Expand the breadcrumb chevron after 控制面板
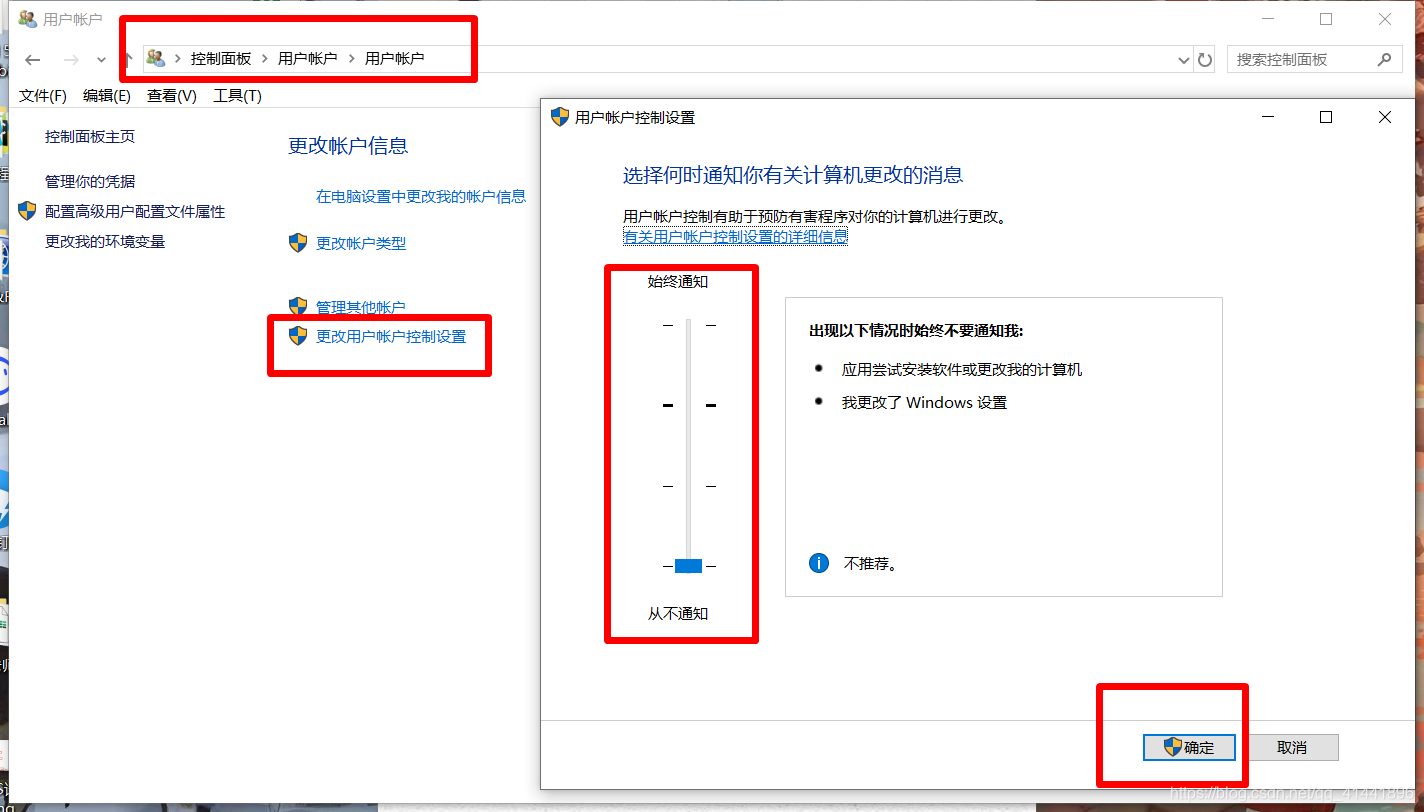Screen dimensions: 1424x812 coord(262,58)
